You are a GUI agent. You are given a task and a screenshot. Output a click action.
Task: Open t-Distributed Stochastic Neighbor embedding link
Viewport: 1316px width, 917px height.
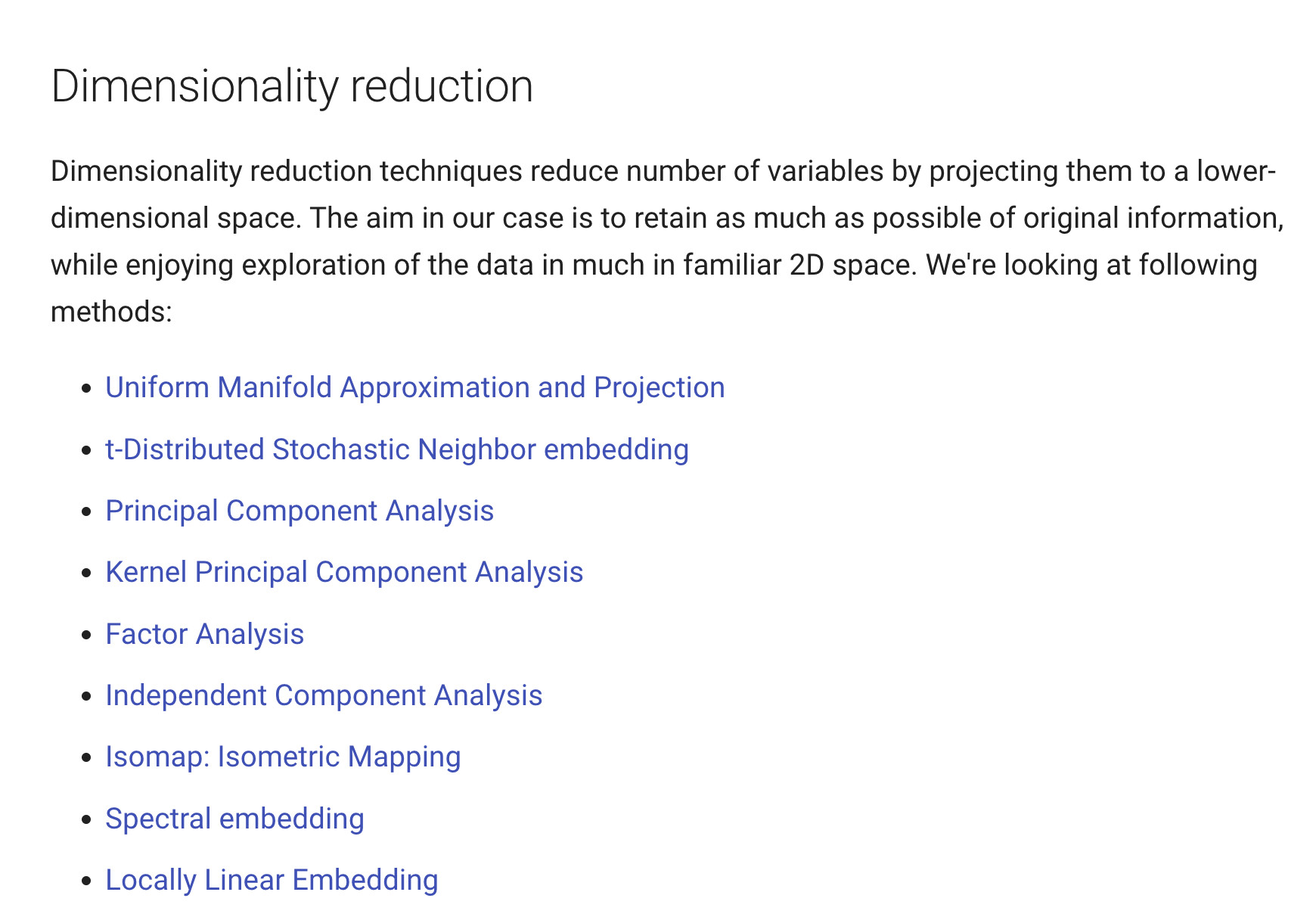(397, 449)
